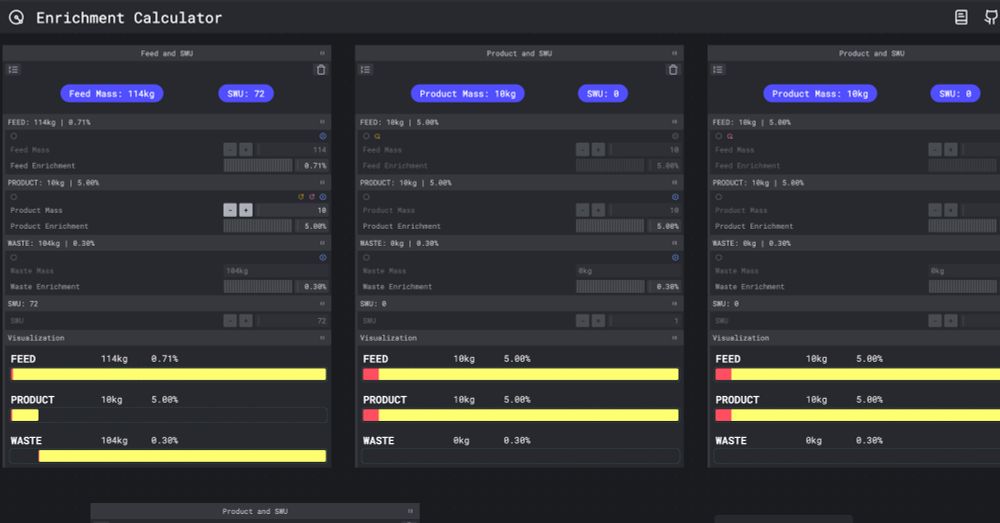1000x523 pixels.
Task: Select radio circle in right-hand panel PRODUCT section
Action: click(x=719, y=196)
